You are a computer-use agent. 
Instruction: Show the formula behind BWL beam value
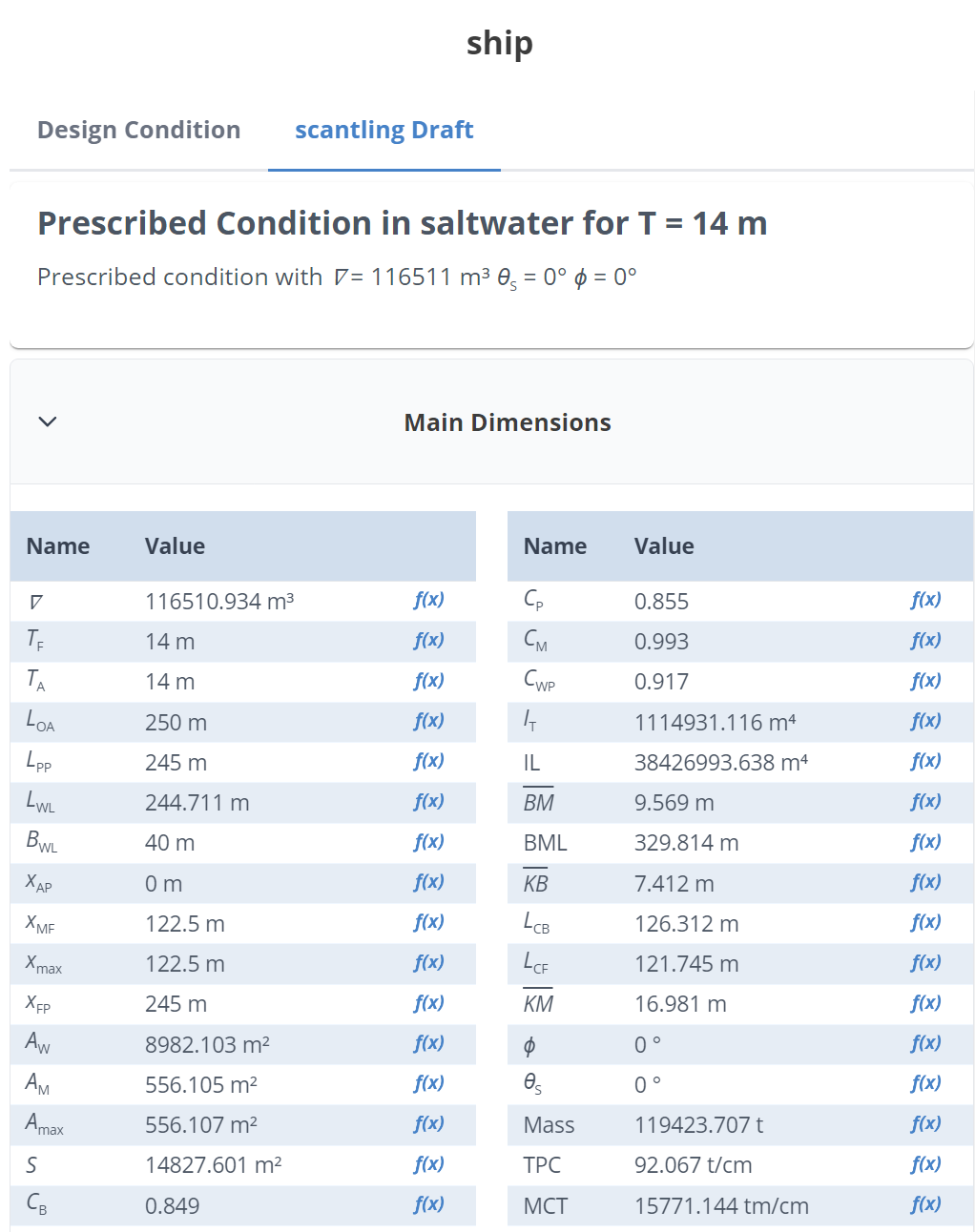pyautogui.click(x=427, y=842)
